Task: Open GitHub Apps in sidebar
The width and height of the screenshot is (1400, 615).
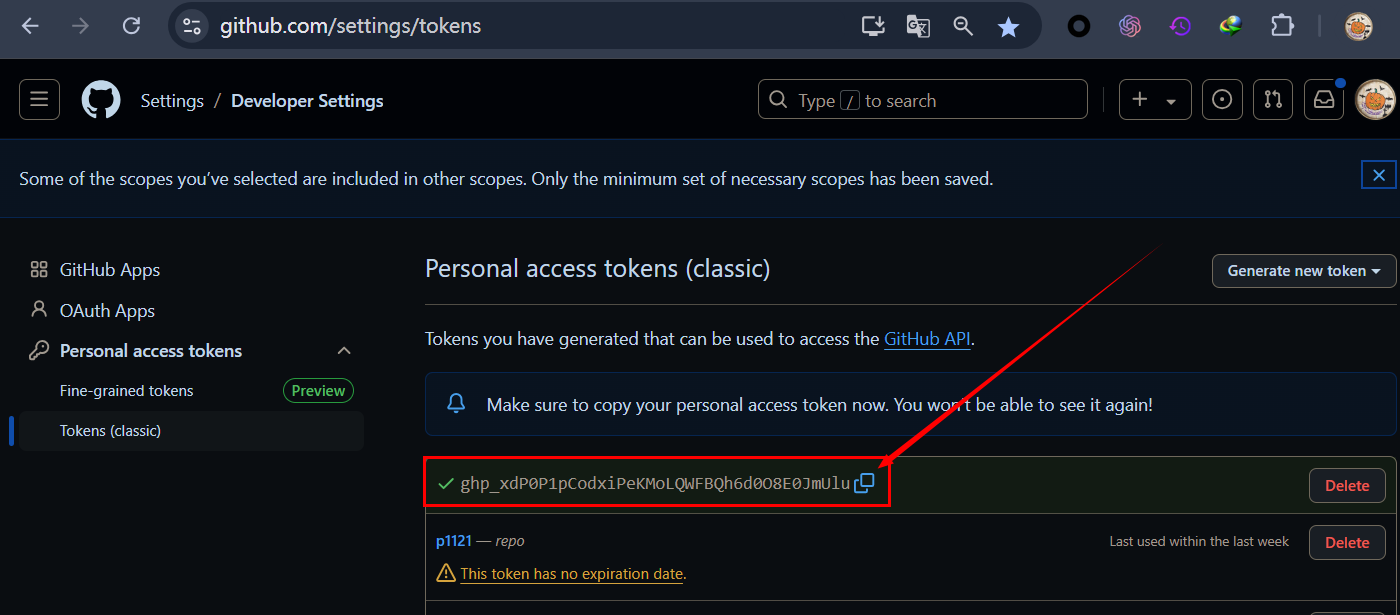Action: 110,270
